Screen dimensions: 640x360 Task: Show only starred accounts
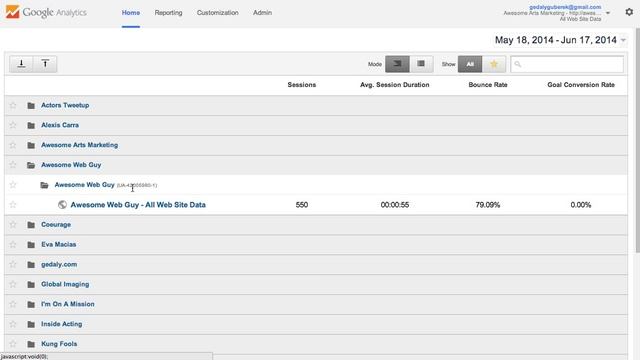(494, 64)
